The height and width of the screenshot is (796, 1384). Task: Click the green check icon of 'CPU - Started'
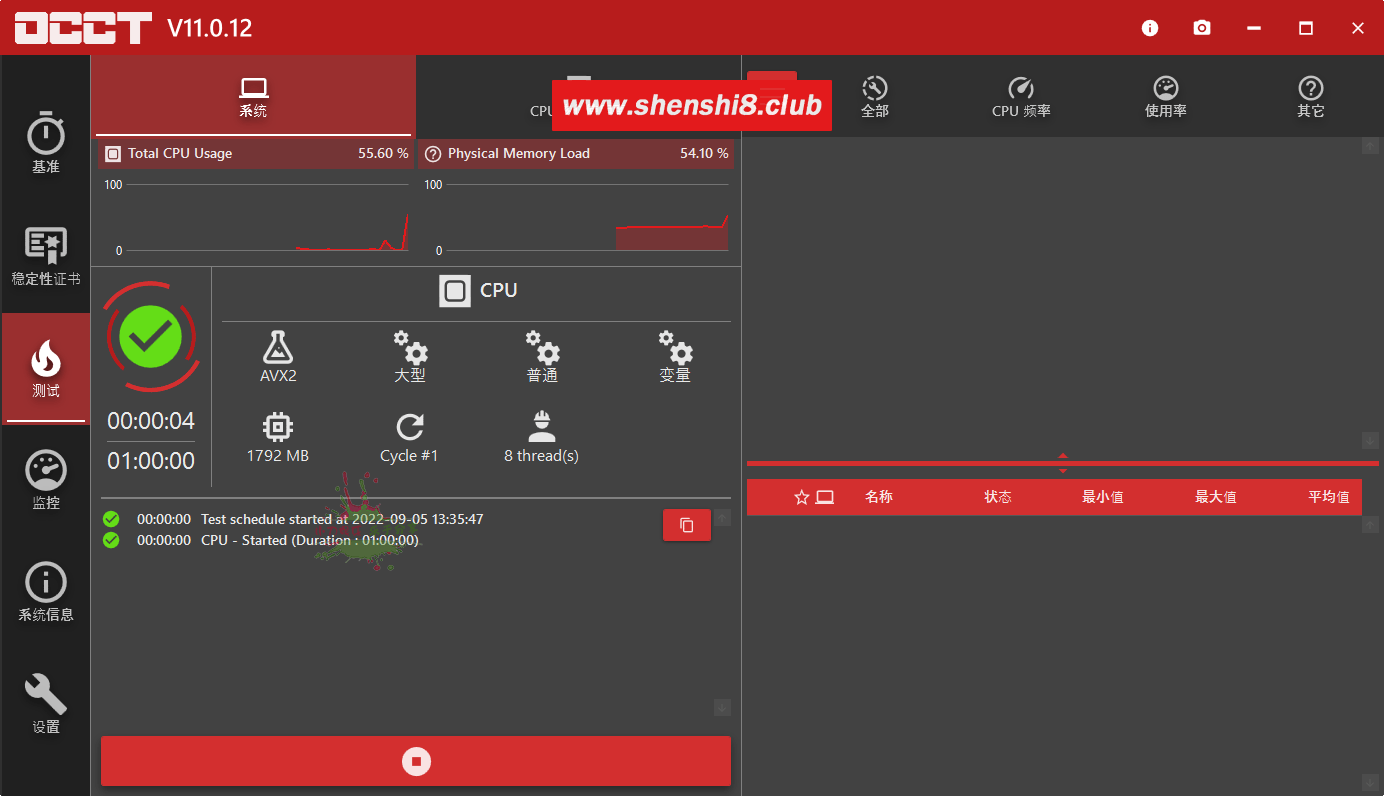(111, 540)
